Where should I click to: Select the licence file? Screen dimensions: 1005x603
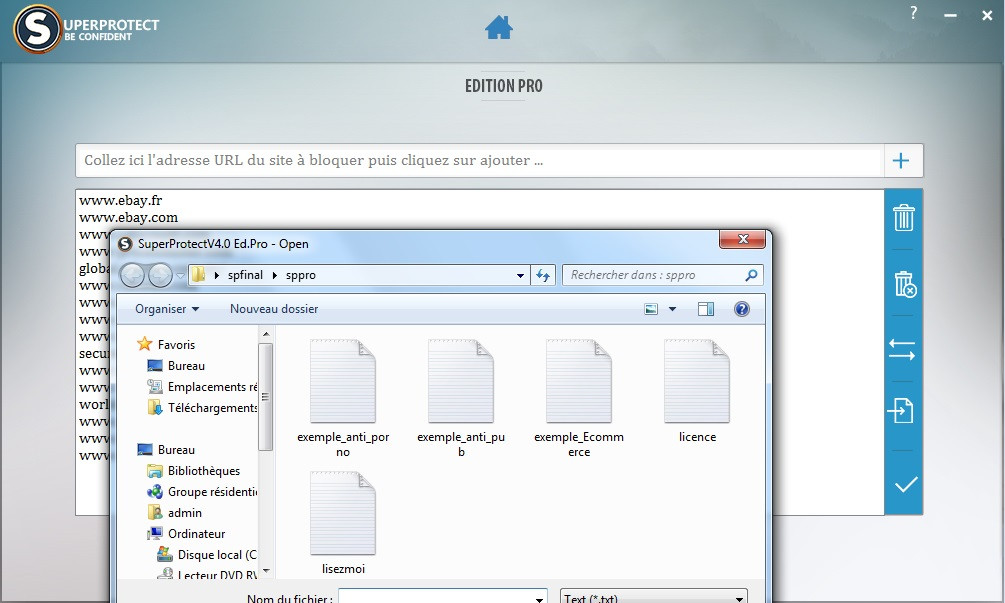coord(697,391)
